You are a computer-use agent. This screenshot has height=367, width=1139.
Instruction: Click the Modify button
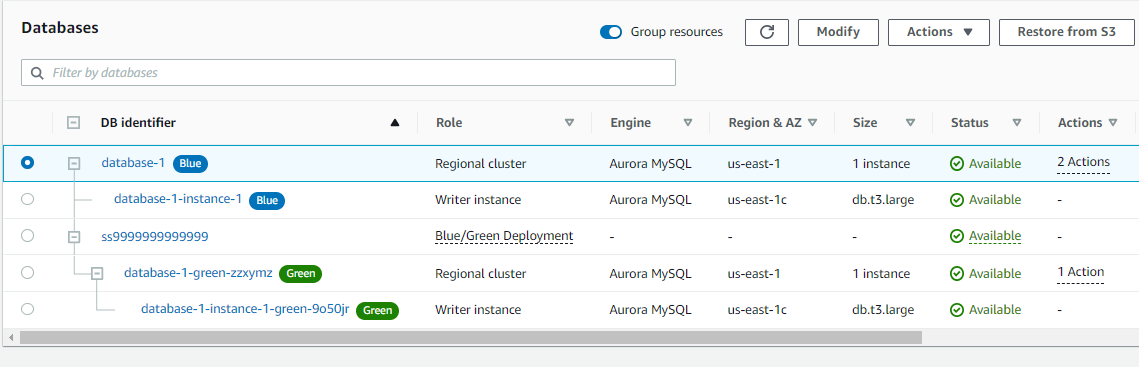point(838,32)
